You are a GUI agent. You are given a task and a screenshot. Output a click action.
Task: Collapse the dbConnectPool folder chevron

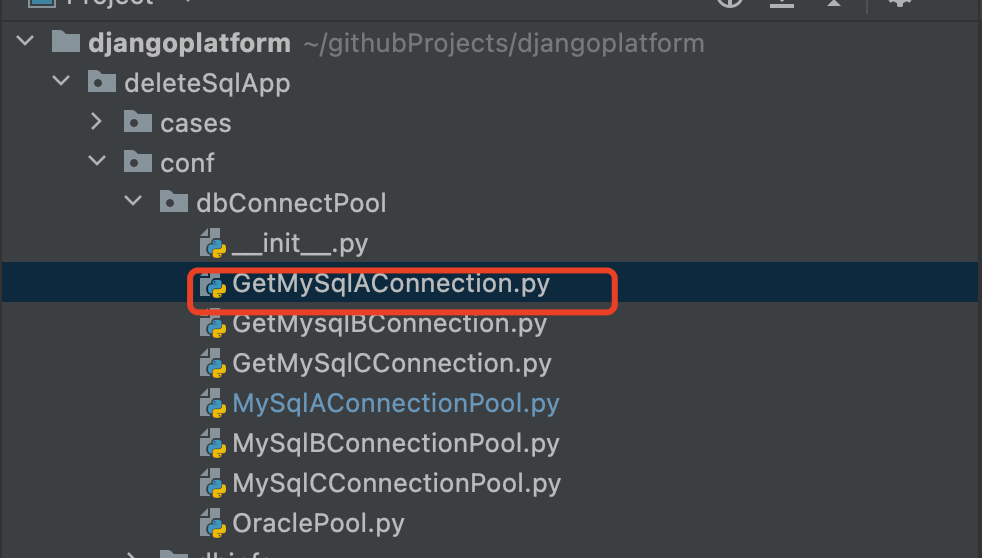pyautogui.click(x=133, y=201)
